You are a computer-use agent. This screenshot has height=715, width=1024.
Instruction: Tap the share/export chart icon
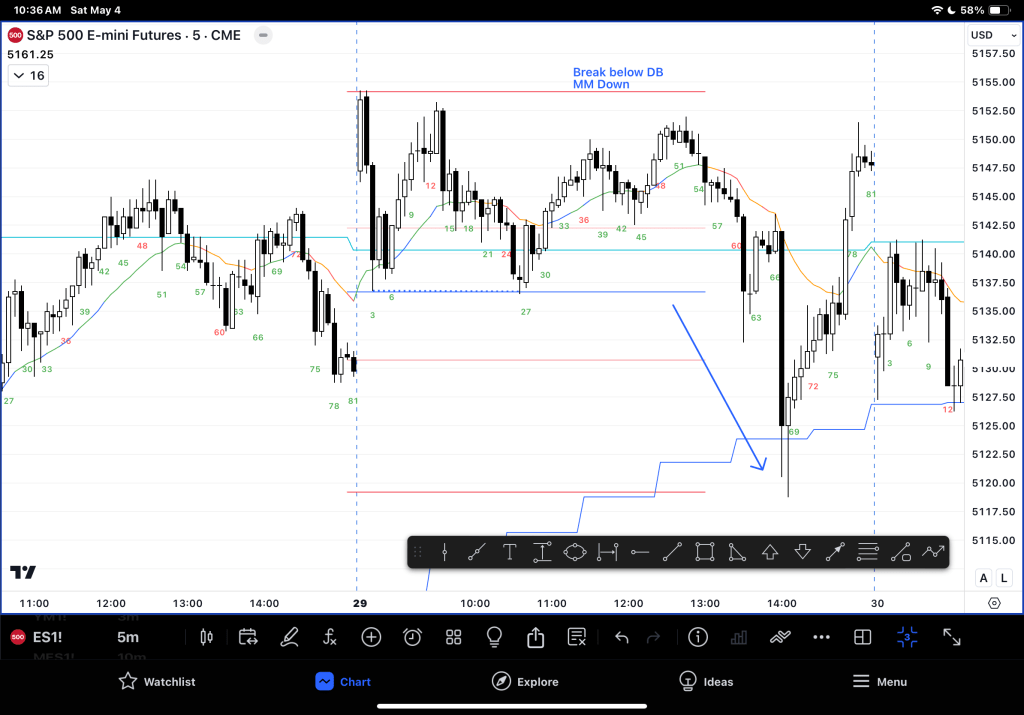(x=535, y=637)
